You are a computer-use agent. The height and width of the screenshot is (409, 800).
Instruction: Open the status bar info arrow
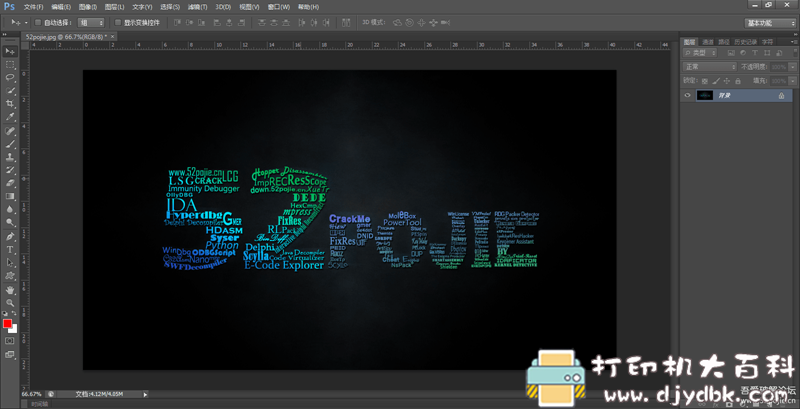click(145, 394)
